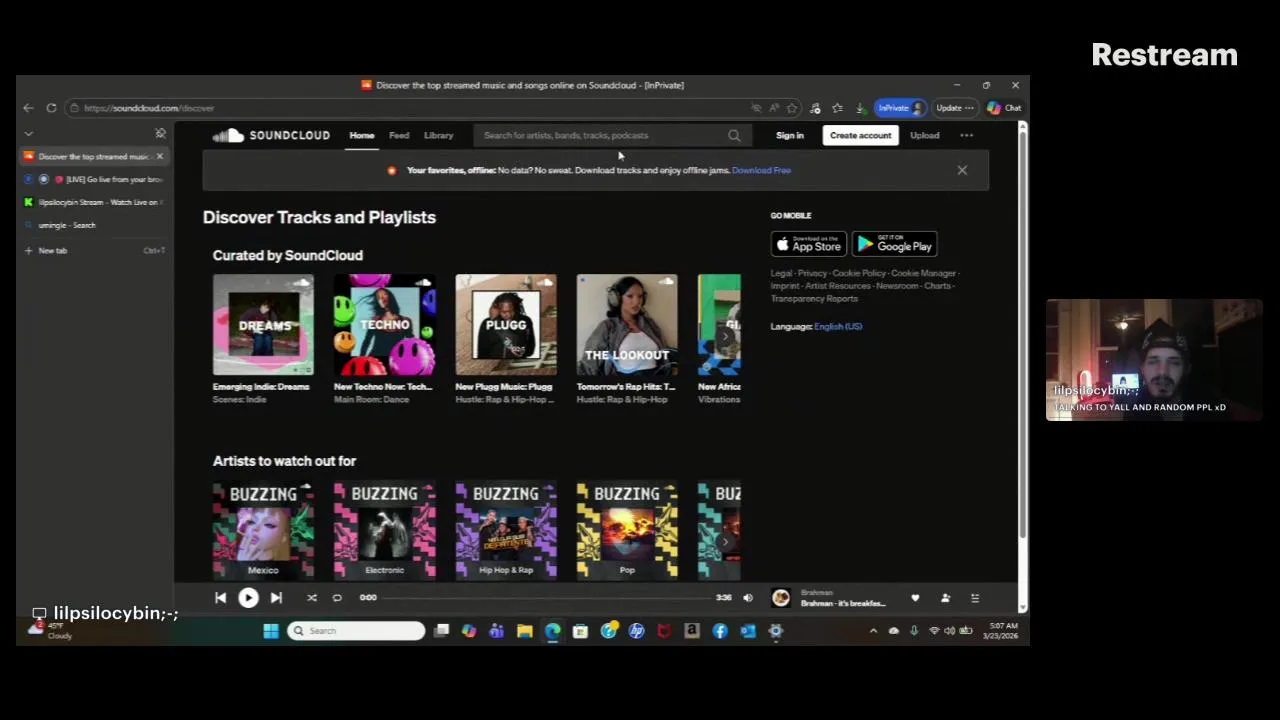The height and width of the screenshot is (720, 1280).
Task: Open the Buzzing Mexico playlist
Action: [263, 530]
